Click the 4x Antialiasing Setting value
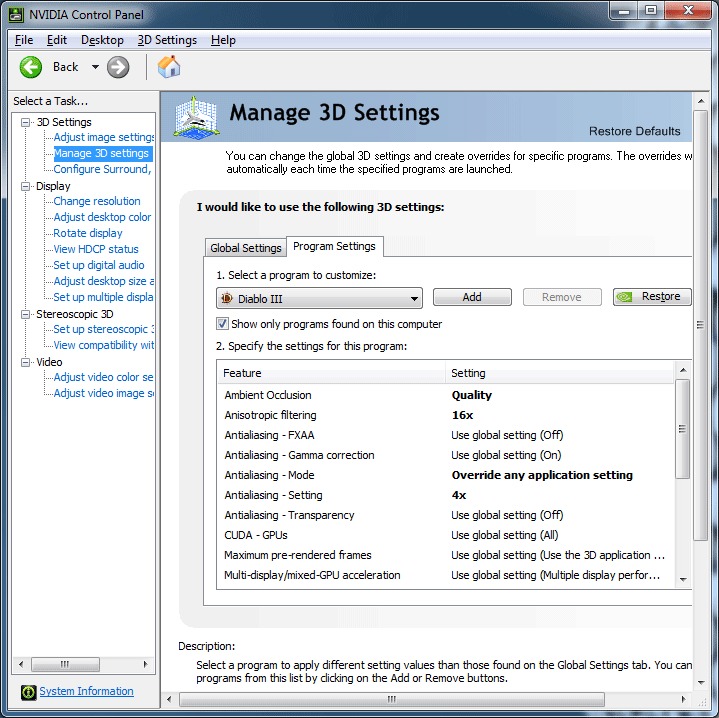This screenshot has height=718, width=719. click(459, 495)
